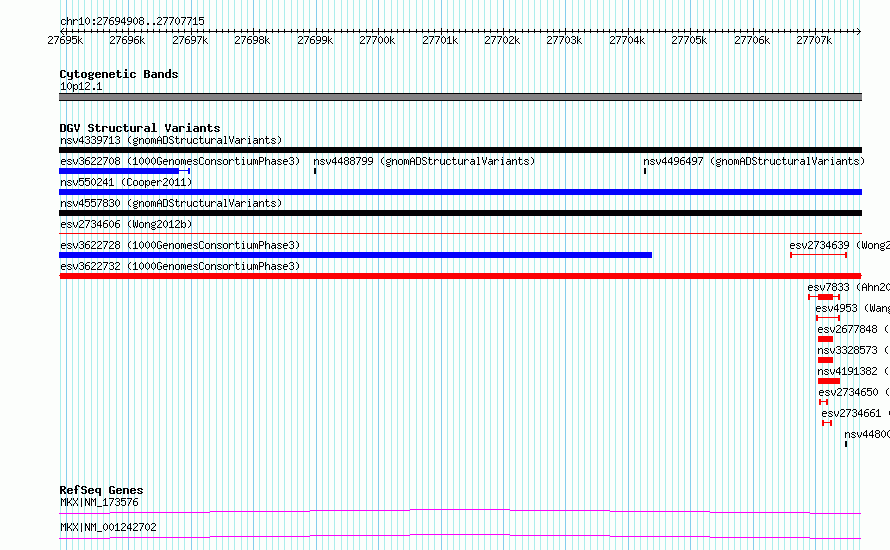
Task: Click the esv3622728 1000Genomes label
Action: pos(180,245)
